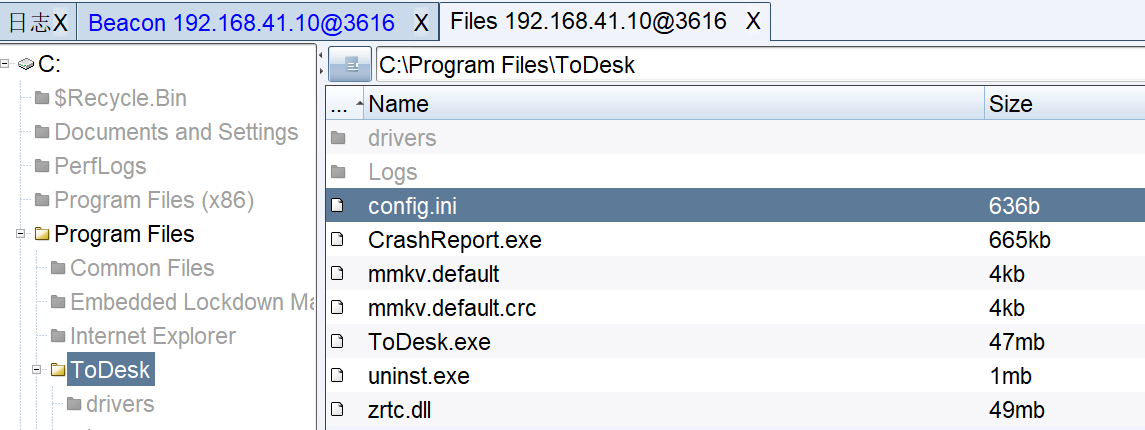Click the ToDesk.exe file icon
This screenshot has width=1145, height=430.
(x=337, y=342)
